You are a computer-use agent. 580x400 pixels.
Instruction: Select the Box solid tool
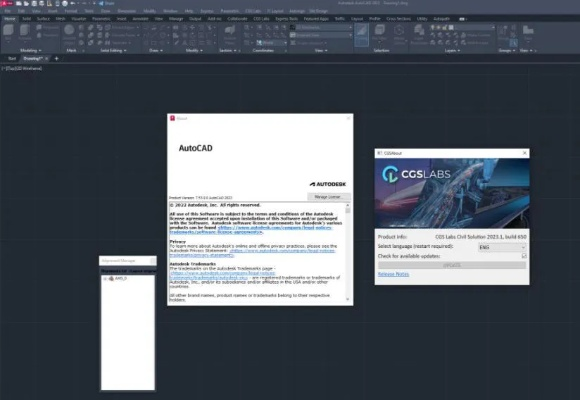click(x=8, y=32)
